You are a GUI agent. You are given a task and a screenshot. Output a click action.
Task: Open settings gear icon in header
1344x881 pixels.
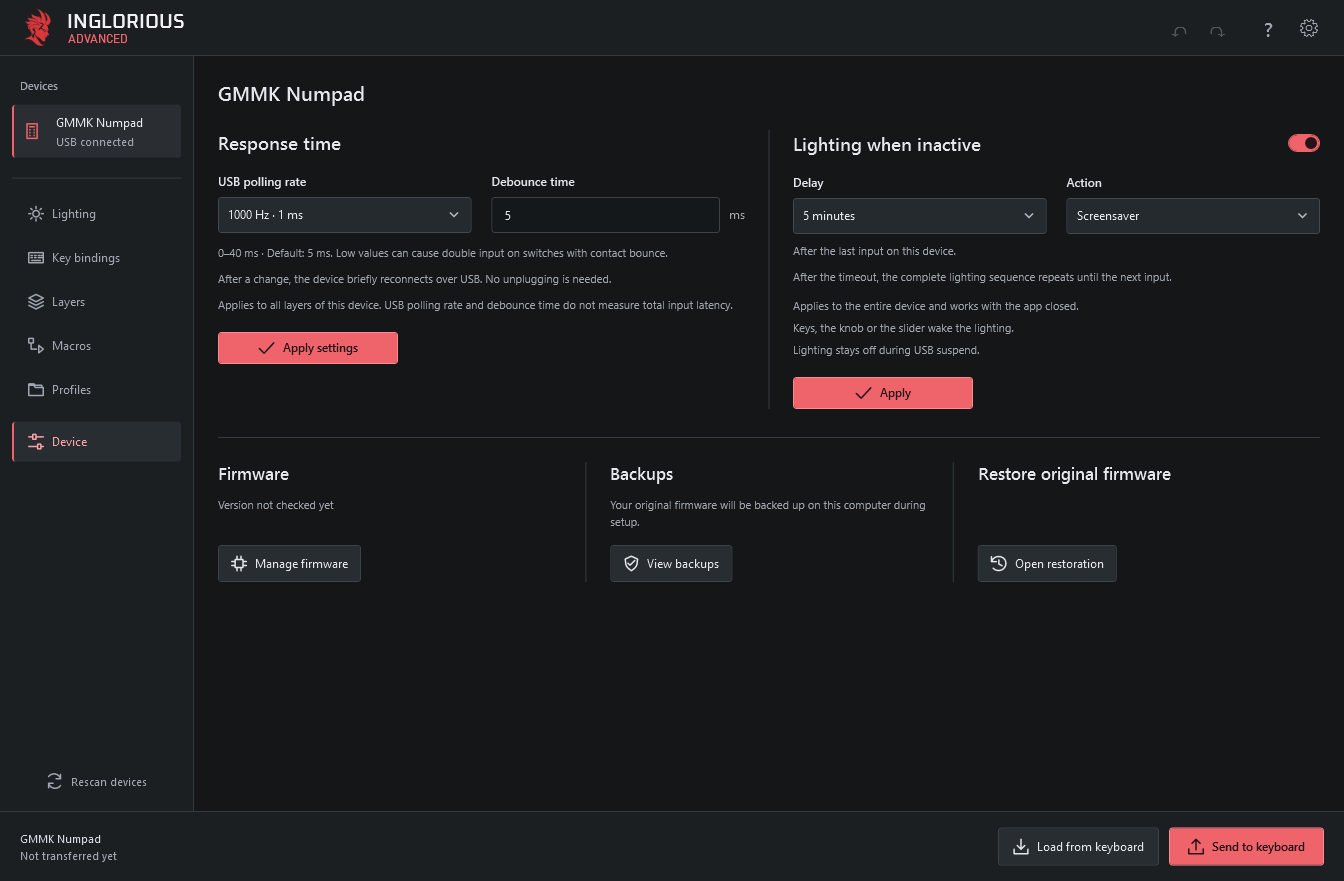(1308, 28)
